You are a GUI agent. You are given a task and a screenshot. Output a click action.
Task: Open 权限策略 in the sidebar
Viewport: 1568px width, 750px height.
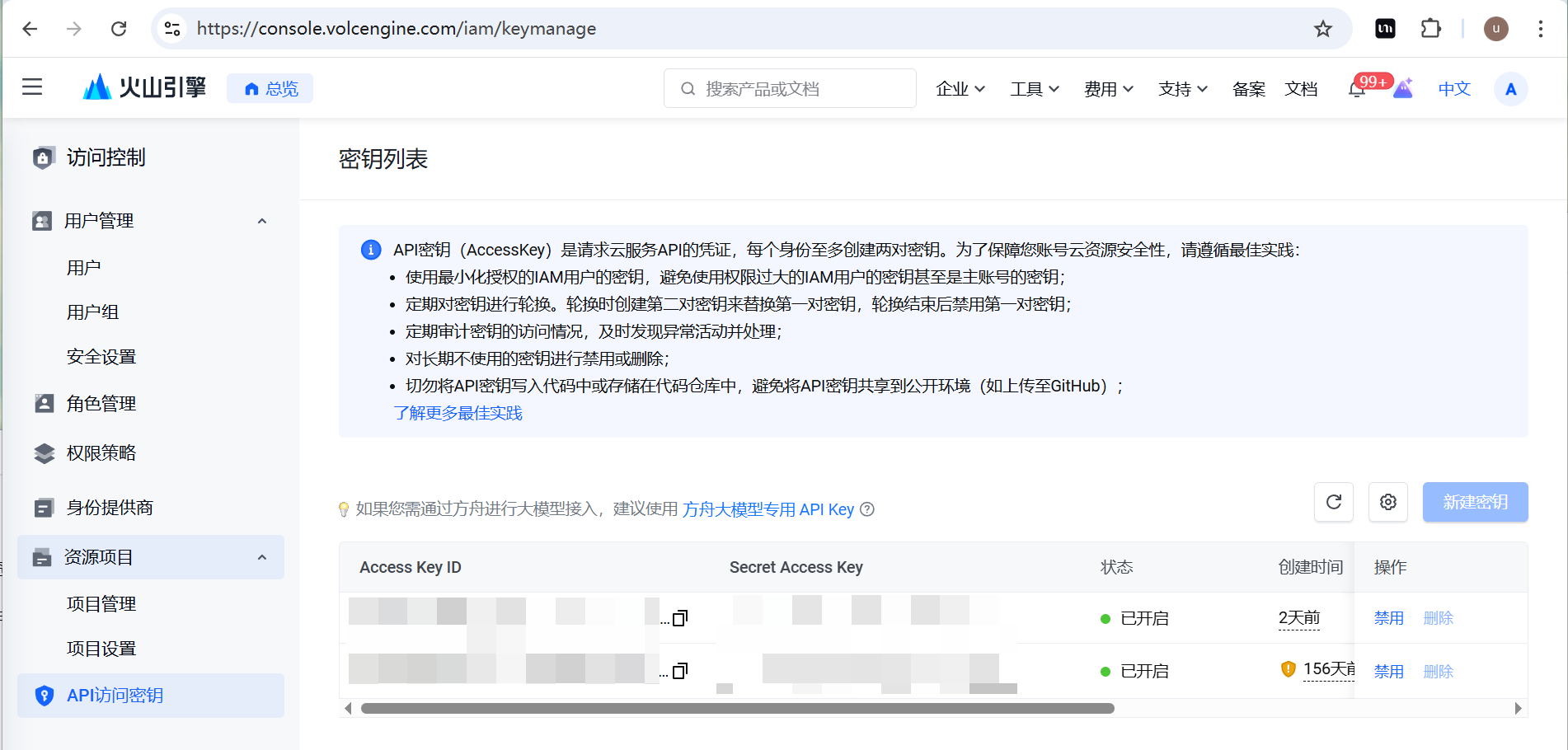[x=101, y=453]
